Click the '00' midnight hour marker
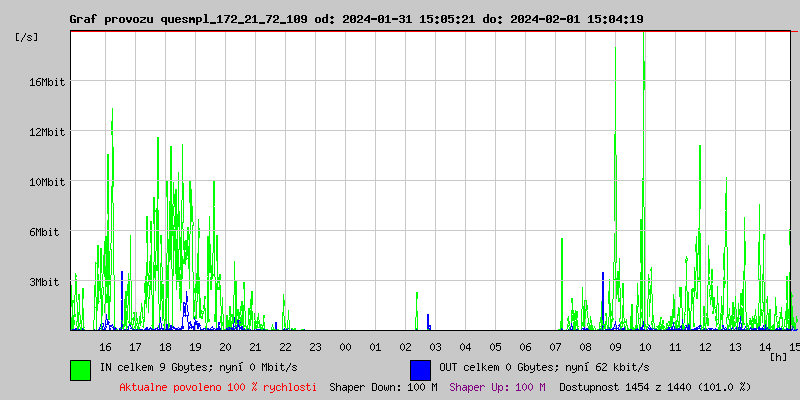 pyautogui.click(x=345, y=346)
